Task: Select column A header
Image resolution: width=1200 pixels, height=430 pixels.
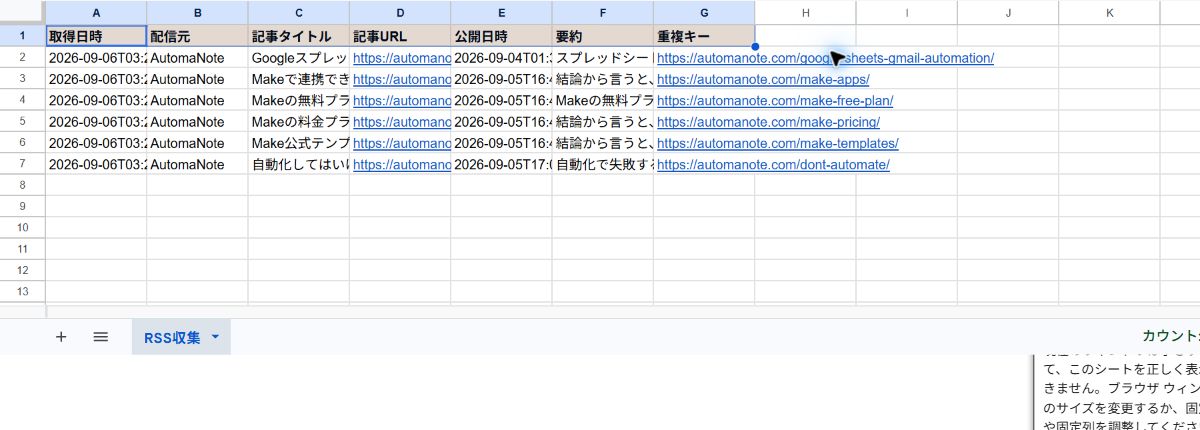Action: pos(96,13)
